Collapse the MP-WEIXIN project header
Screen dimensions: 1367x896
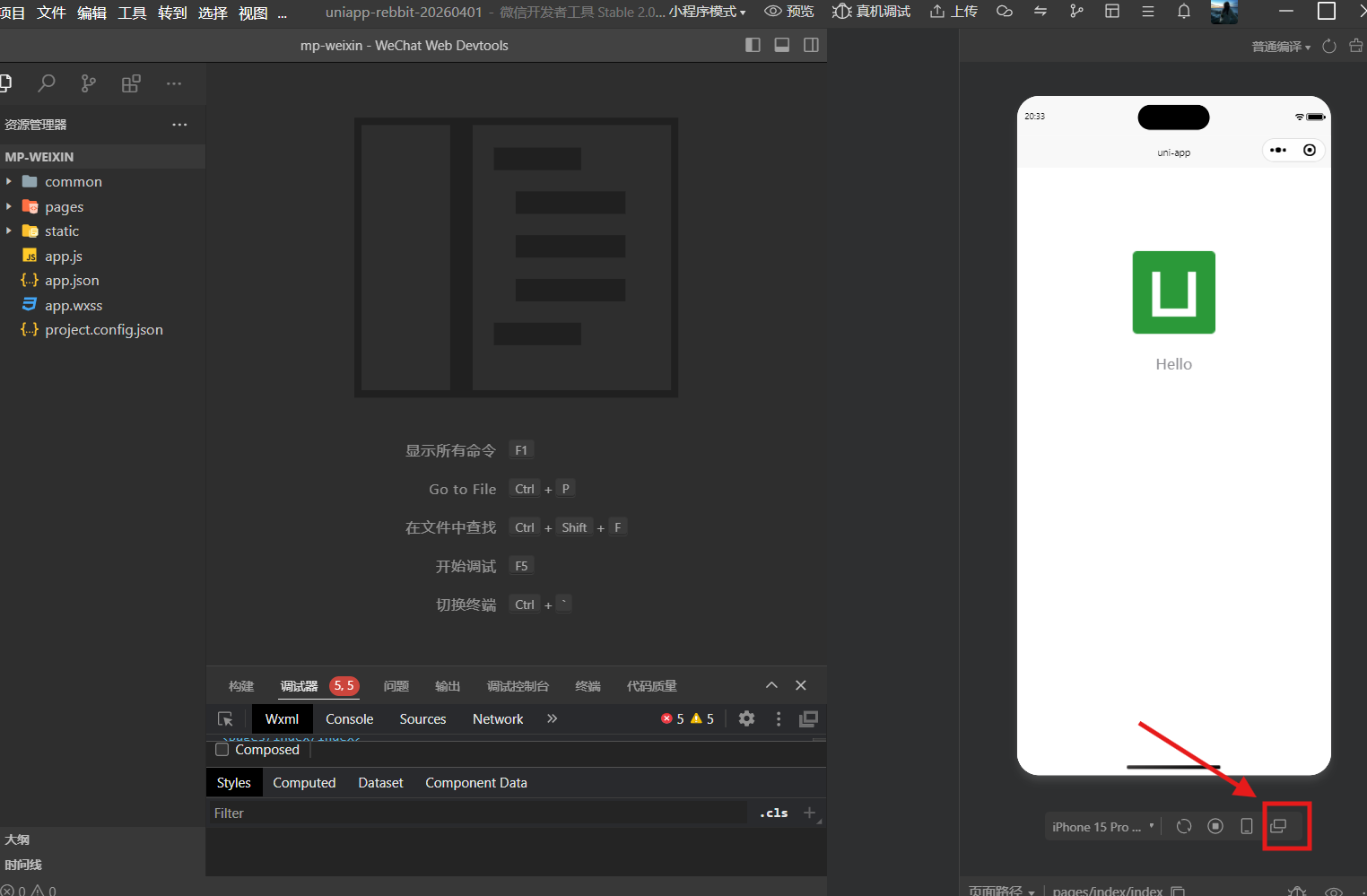(x=102, y=157)
